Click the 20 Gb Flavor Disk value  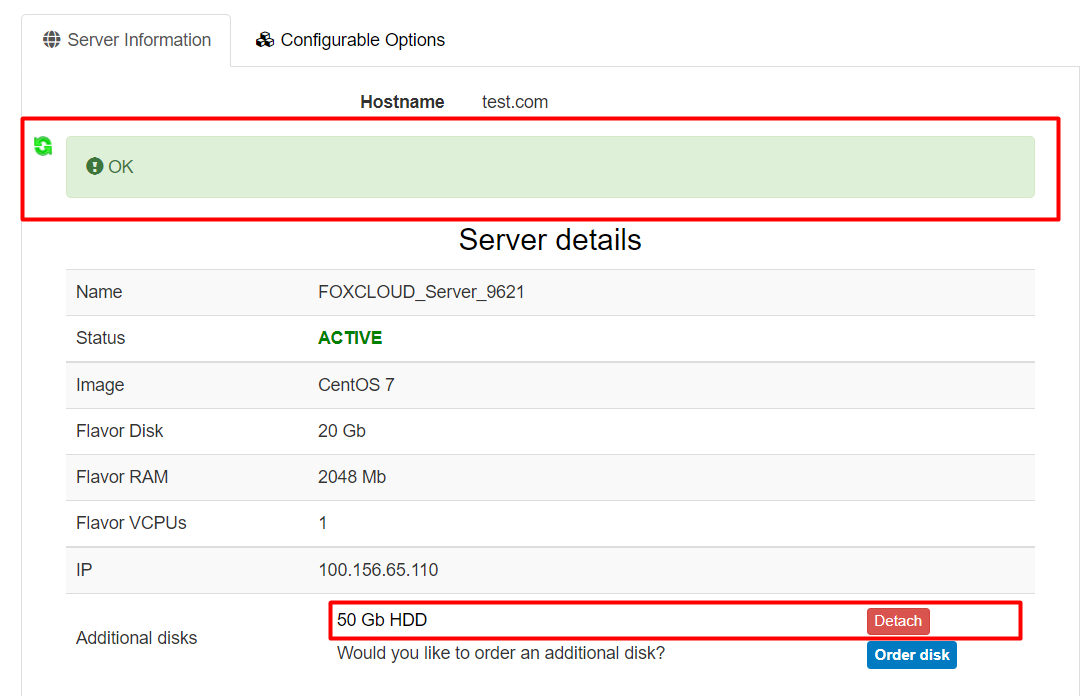[342, 431]
